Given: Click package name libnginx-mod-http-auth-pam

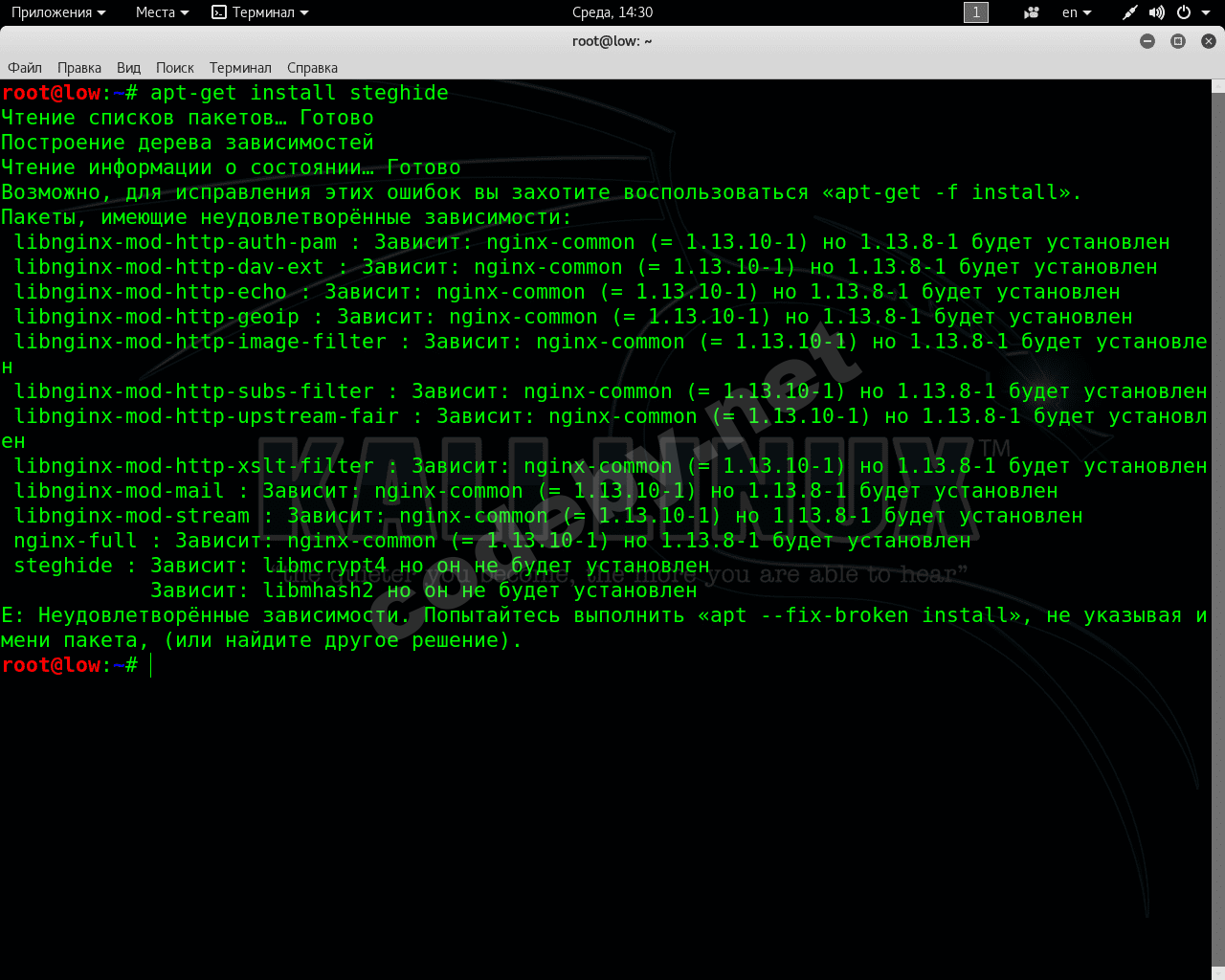Looking at the screenshot, I should click(175, 242).
